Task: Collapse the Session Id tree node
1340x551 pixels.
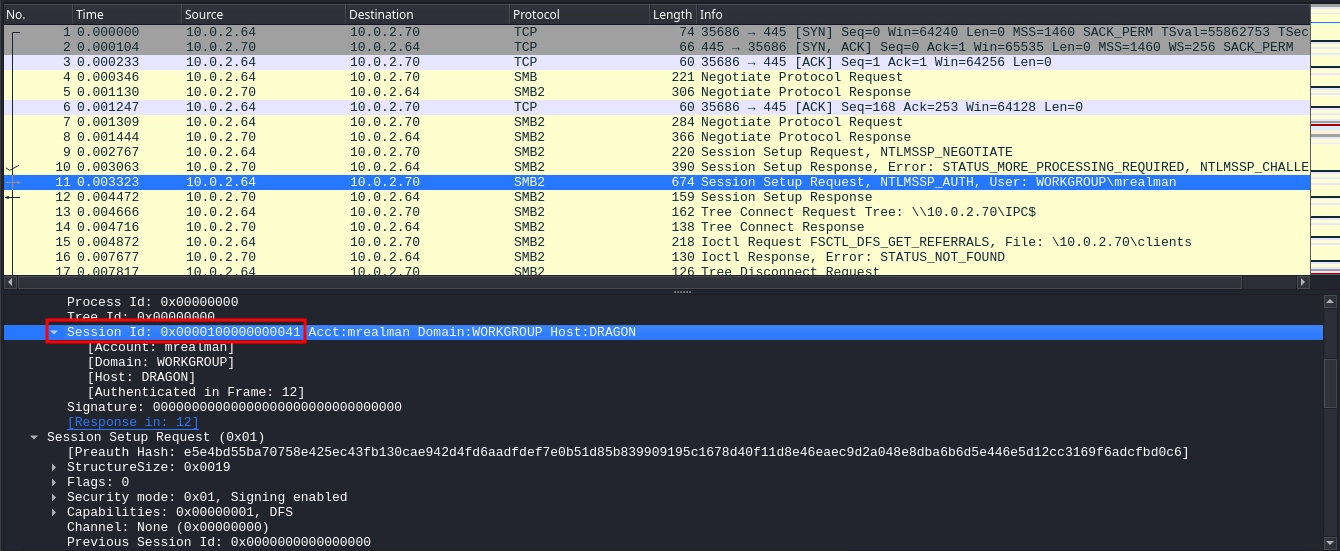Action: point(55,332)
